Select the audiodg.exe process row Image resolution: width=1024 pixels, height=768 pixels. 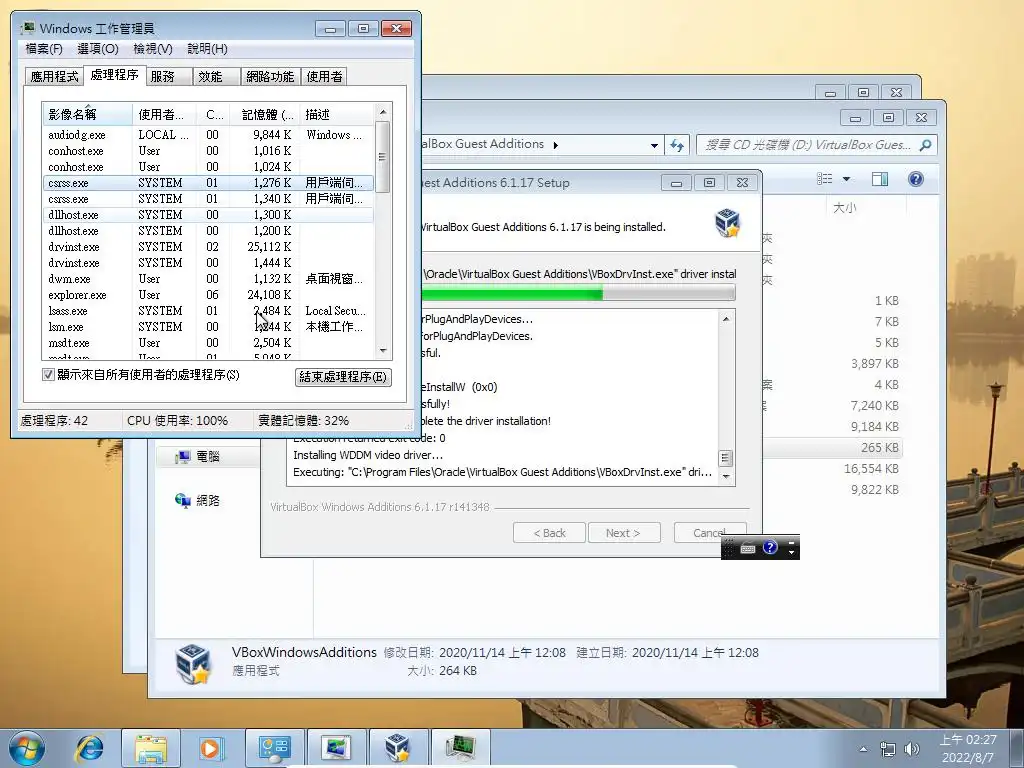(x=208, y=135)
